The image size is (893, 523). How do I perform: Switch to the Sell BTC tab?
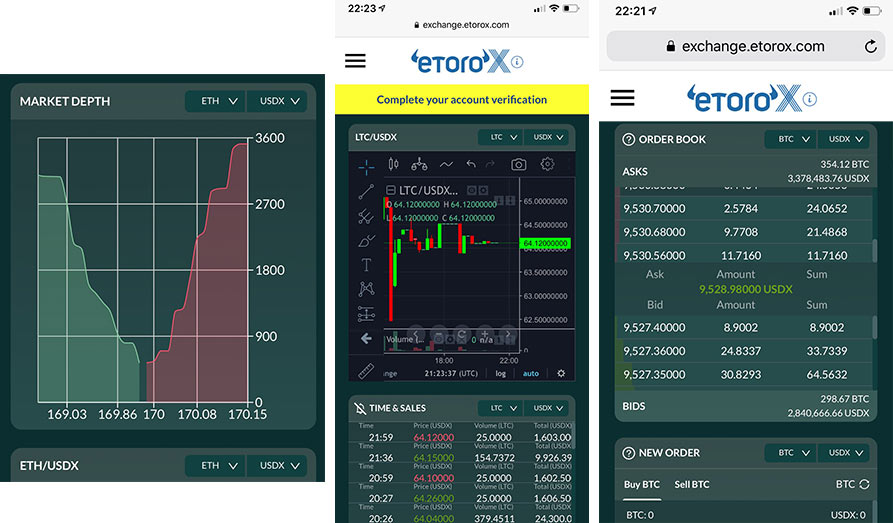(x=691, y=484)
